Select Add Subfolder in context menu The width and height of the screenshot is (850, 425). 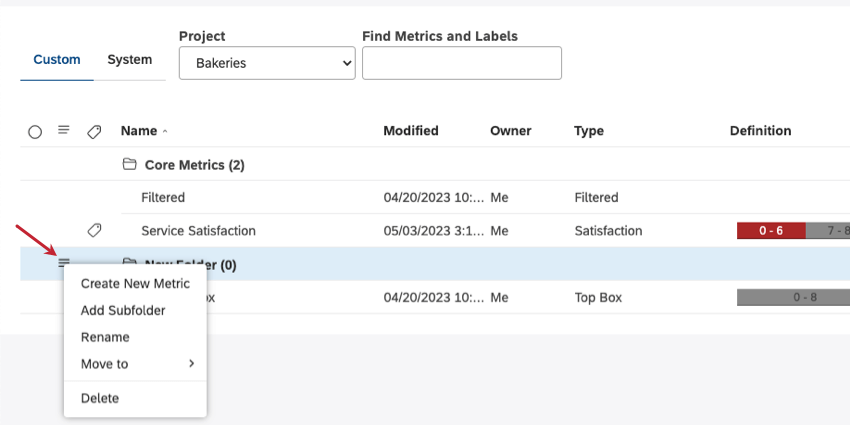coord(123,310)
